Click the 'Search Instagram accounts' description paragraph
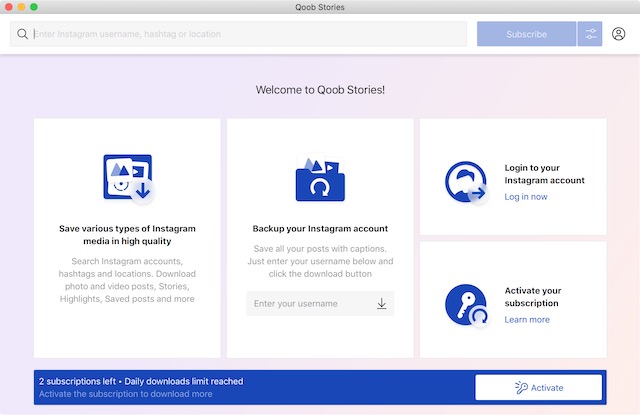This screenshot has height=415, width=640. [x=127, y=280]
